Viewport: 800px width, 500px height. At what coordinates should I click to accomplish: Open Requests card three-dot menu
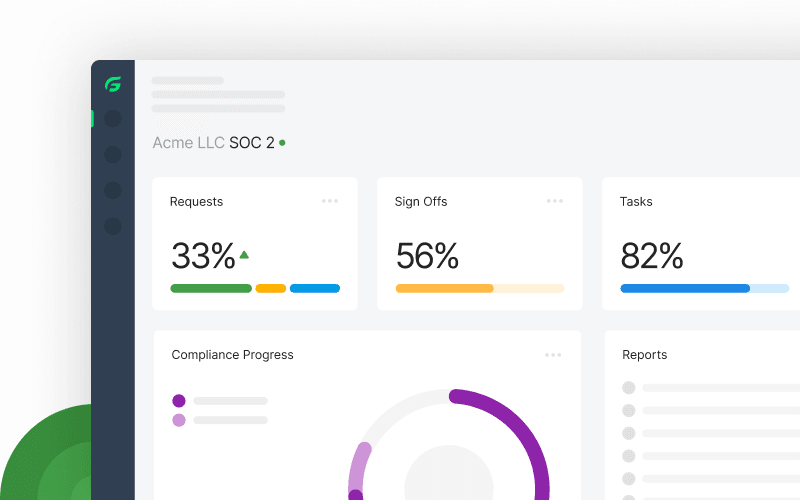click(x=330, y=201)
